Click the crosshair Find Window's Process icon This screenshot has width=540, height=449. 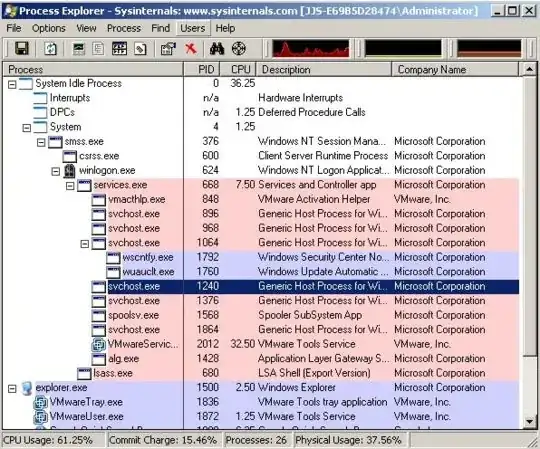tap(239, 49)
